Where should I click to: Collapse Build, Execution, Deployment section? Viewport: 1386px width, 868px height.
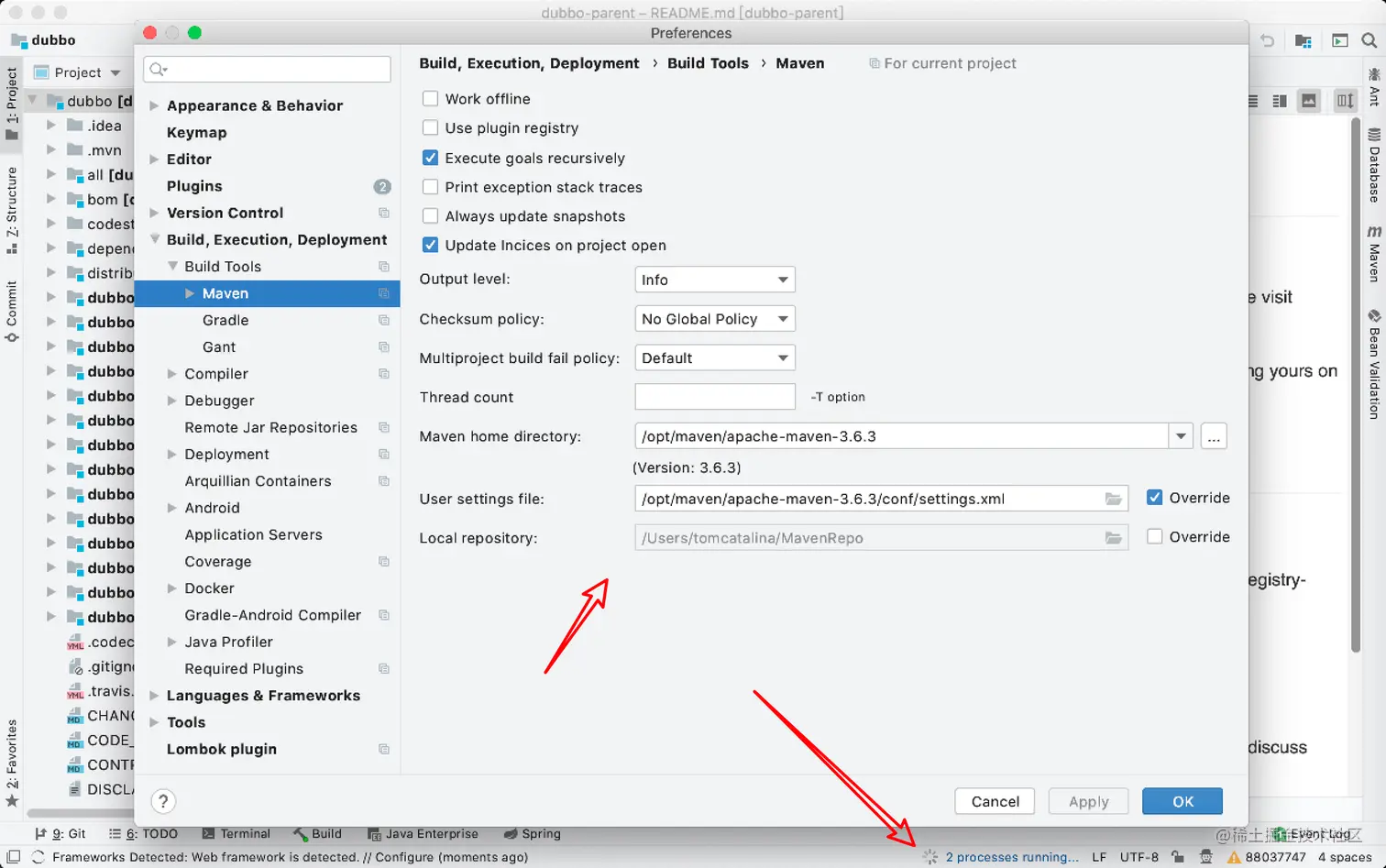point(154,239)
